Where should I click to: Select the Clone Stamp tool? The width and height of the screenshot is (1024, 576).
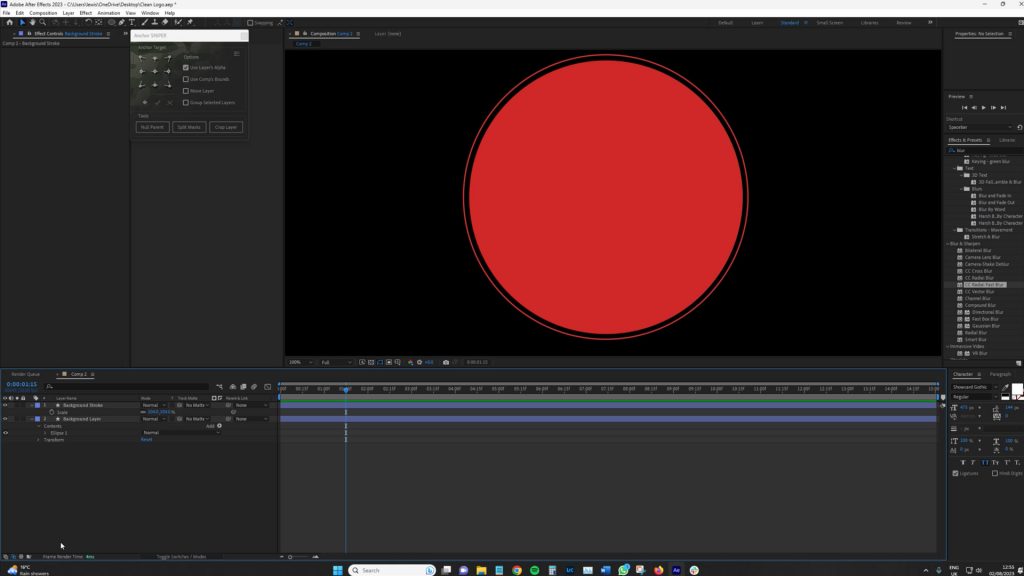click(x=155, y=22)
